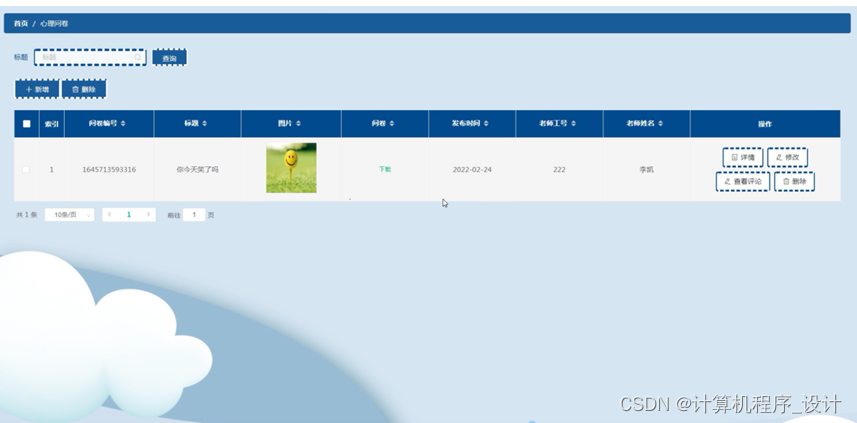
Task: Click the teacher ID cell 222
Action: pyautogui.click(x=559, y=169)
